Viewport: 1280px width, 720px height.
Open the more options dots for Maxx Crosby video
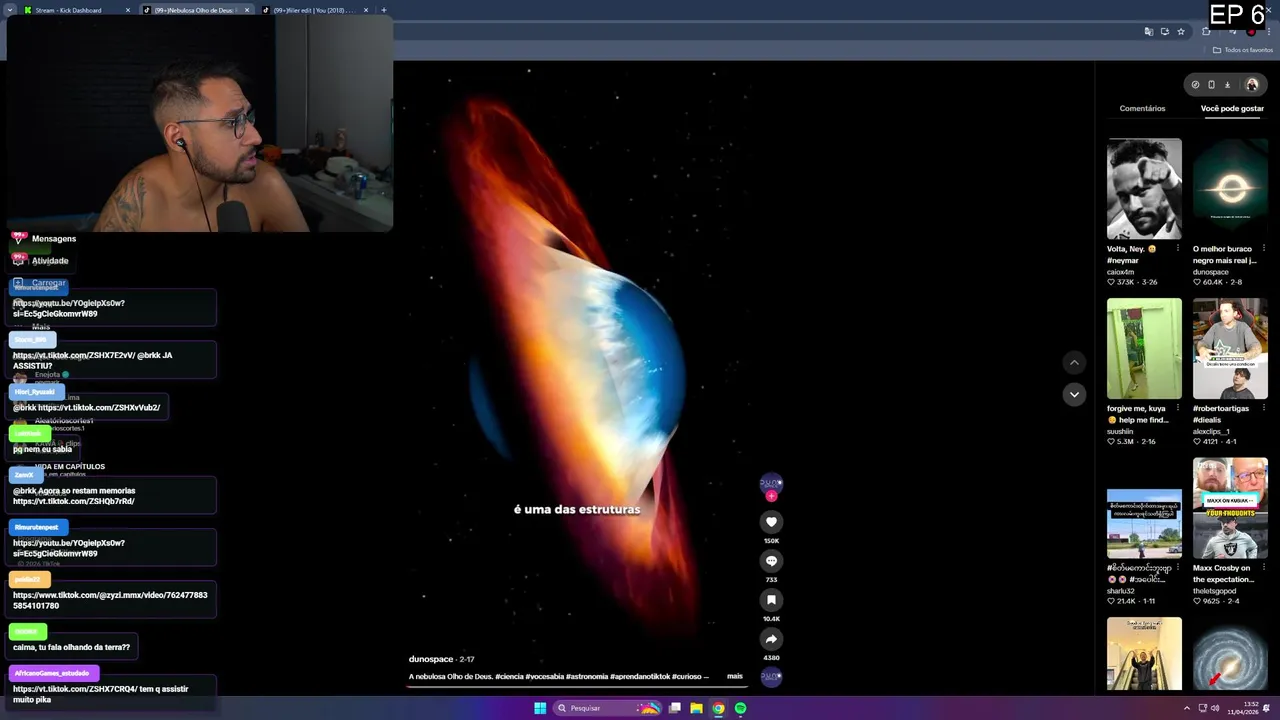tap(1263, 568)
